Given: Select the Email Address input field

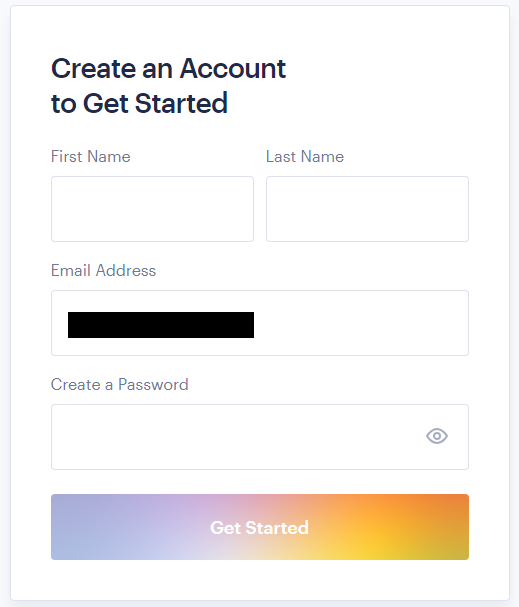Looking at the screenshot, I should [x=260, y=323].
